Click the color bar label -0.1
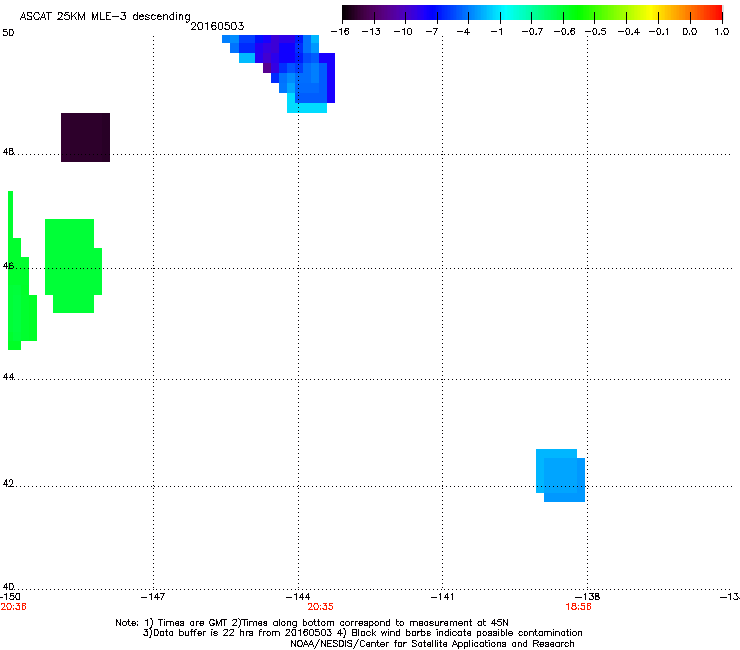The image size is (740, 650). pos(659,32)
